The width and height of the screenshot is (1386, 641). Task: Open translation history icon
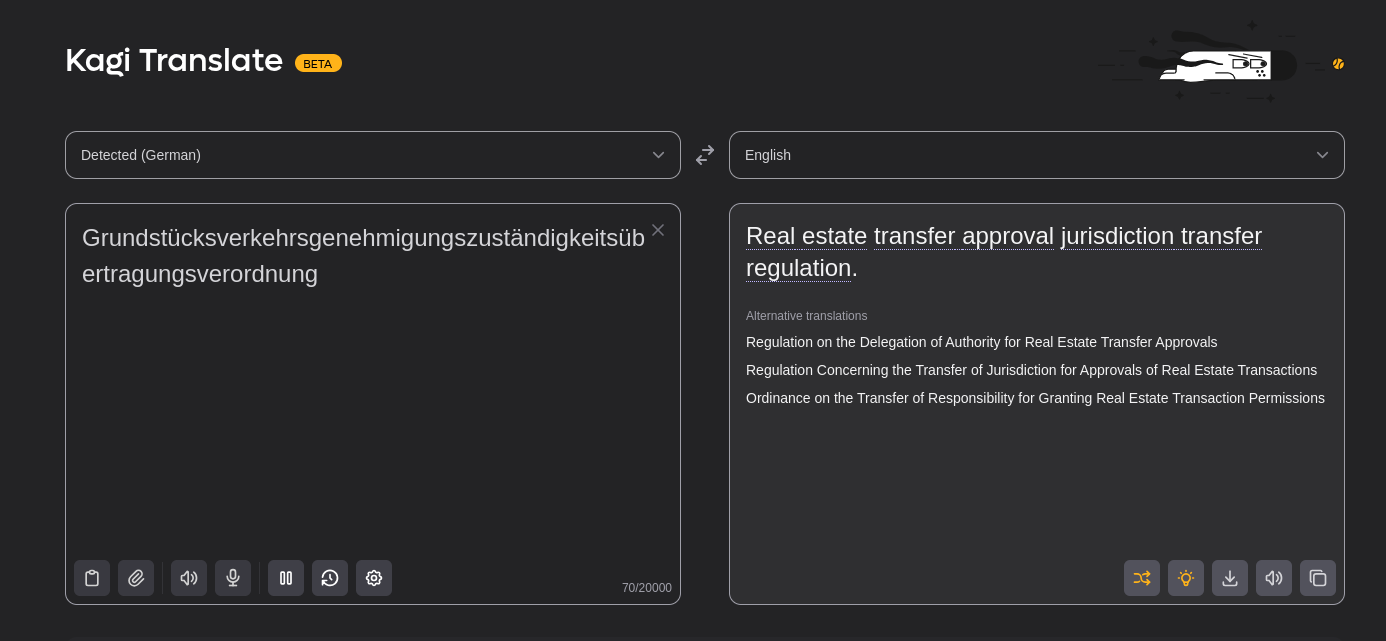pyautogui.click(x=330, y=578)
